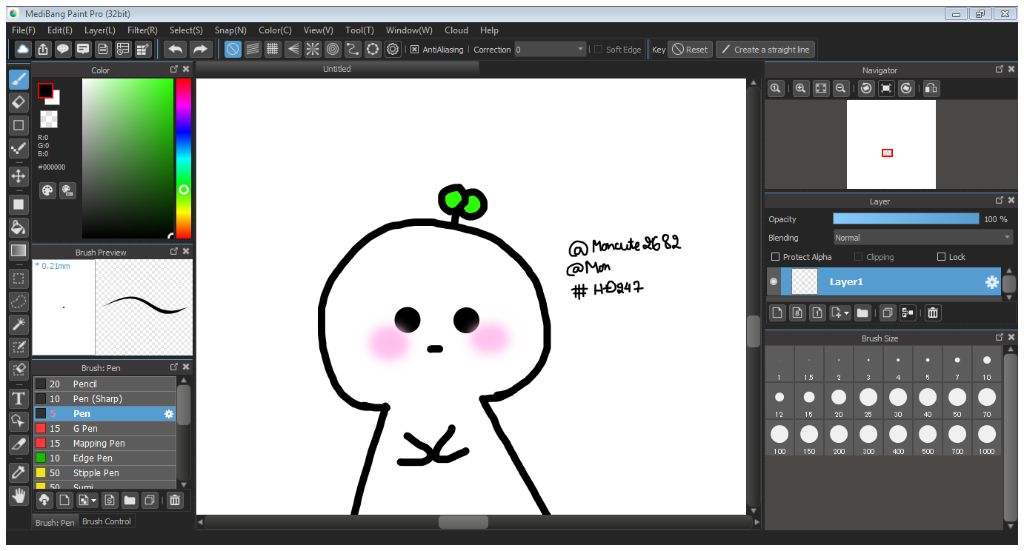Screen dimensions: 1024x551
Task: Select the Eraser tool
Action: [x=18, y=102]
